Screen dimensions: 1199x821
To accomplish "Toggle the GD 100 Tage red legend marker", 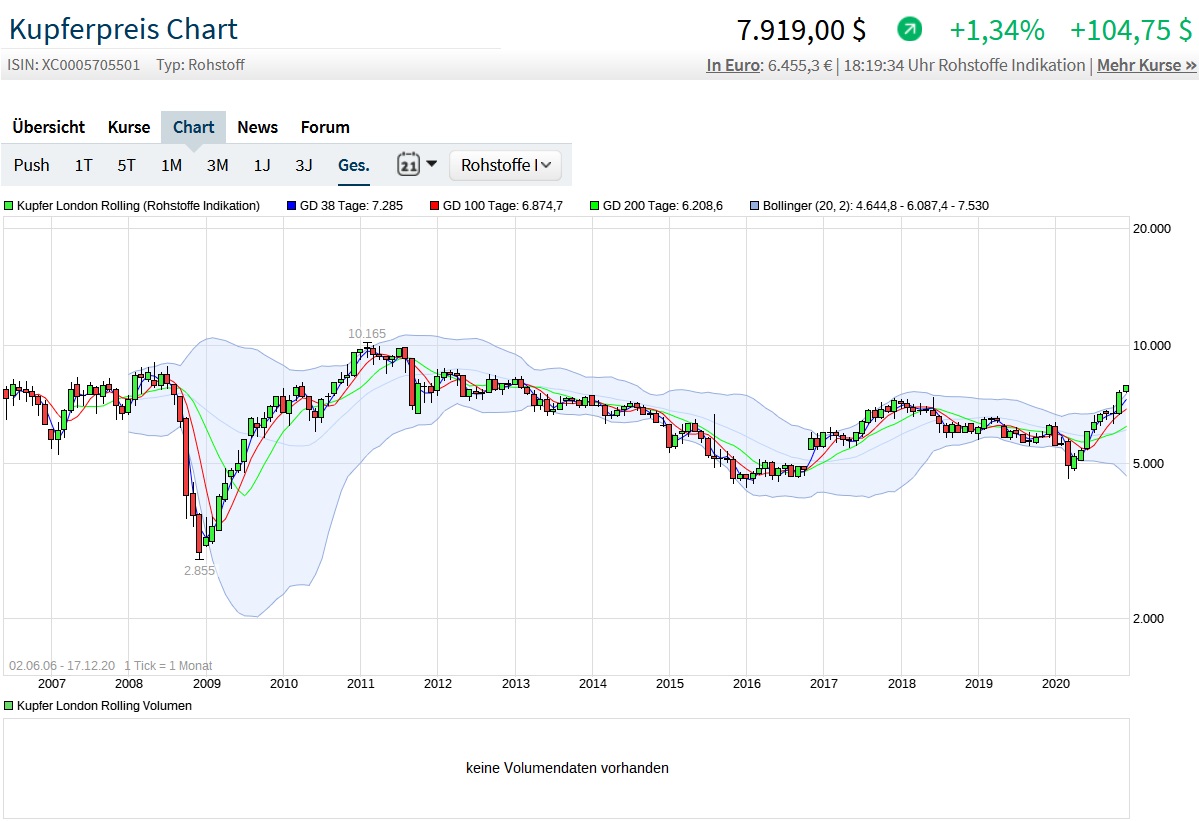I will point(434,206).
